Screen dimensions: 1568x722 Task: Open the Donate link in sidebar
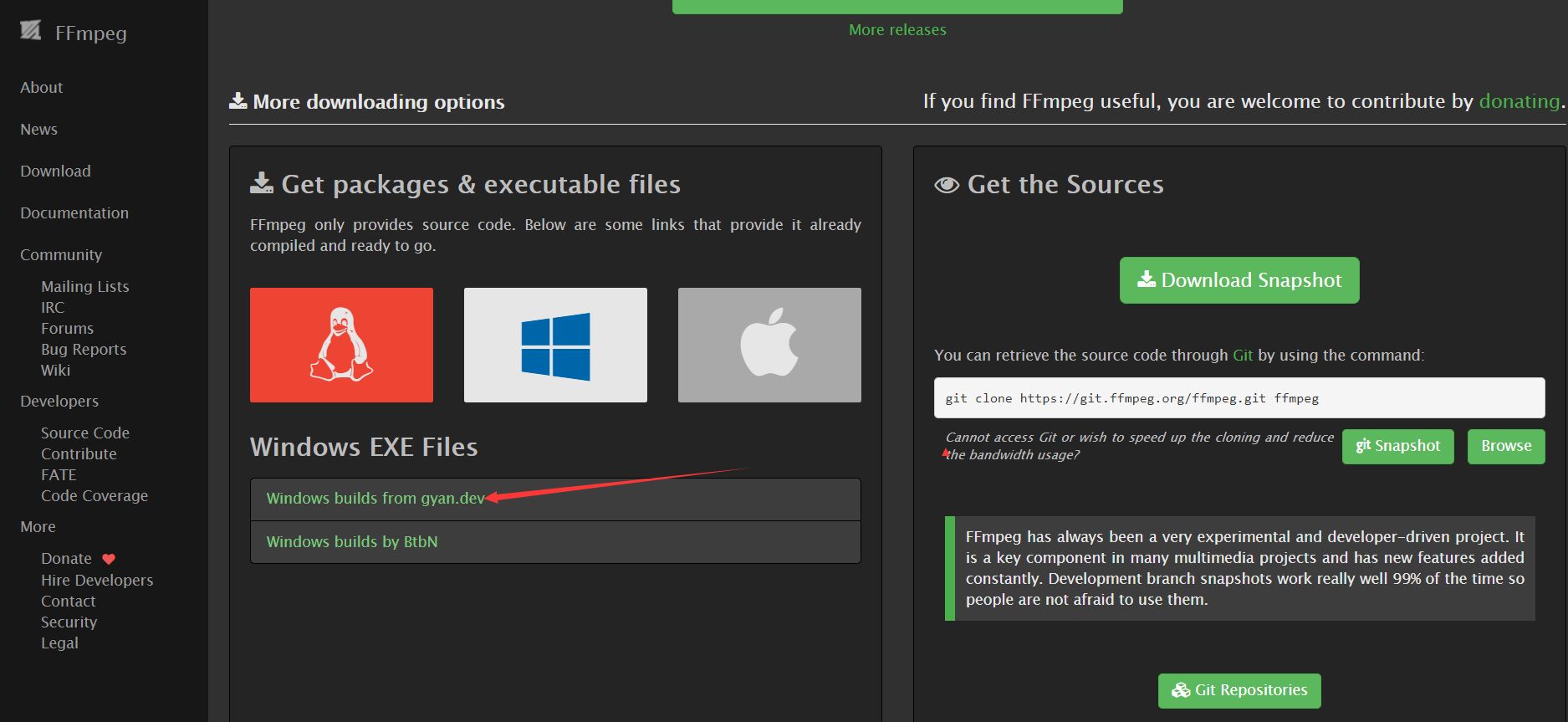click(66, 558)
